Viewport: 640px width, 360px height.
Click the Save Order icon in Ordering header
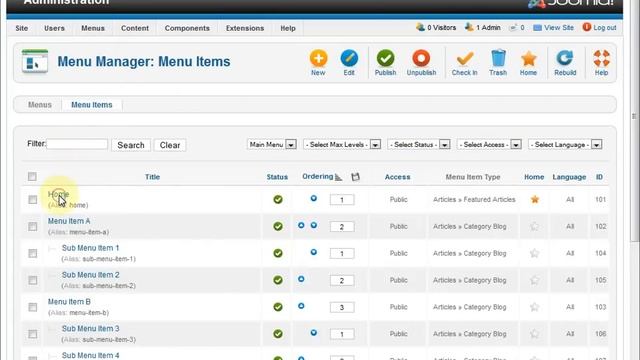pos(356,177)
